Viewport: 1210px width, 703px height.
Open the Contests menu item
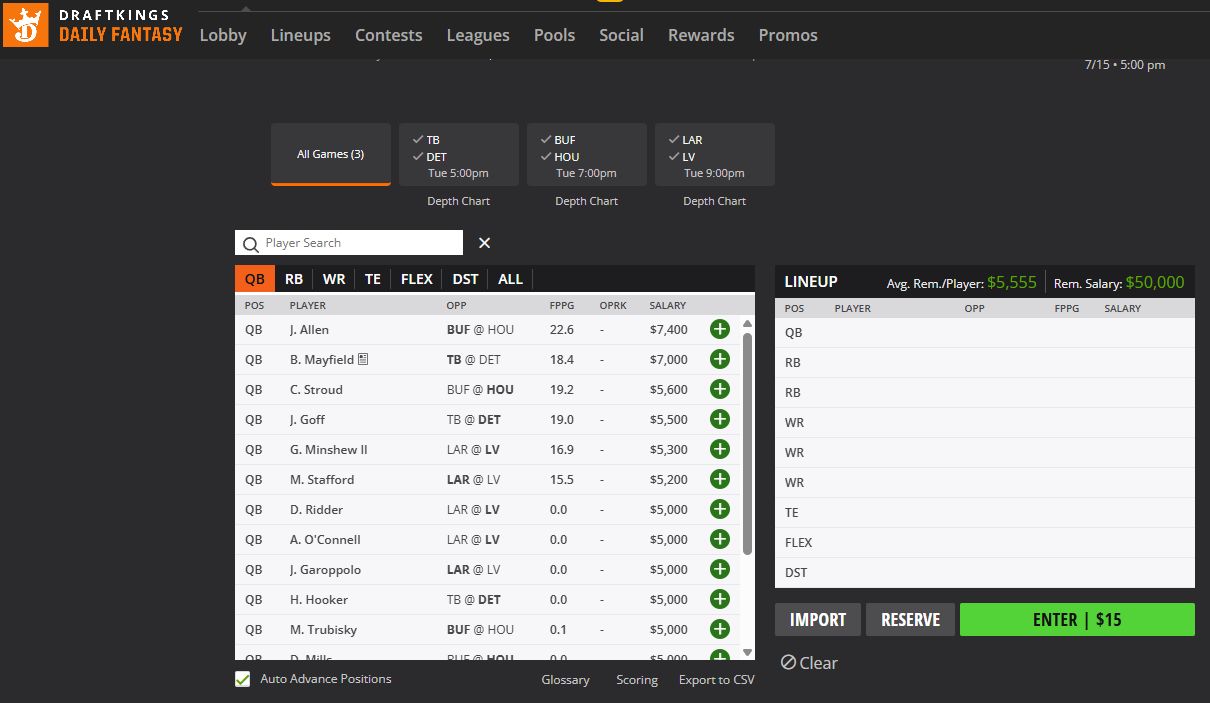pos(388,35)
